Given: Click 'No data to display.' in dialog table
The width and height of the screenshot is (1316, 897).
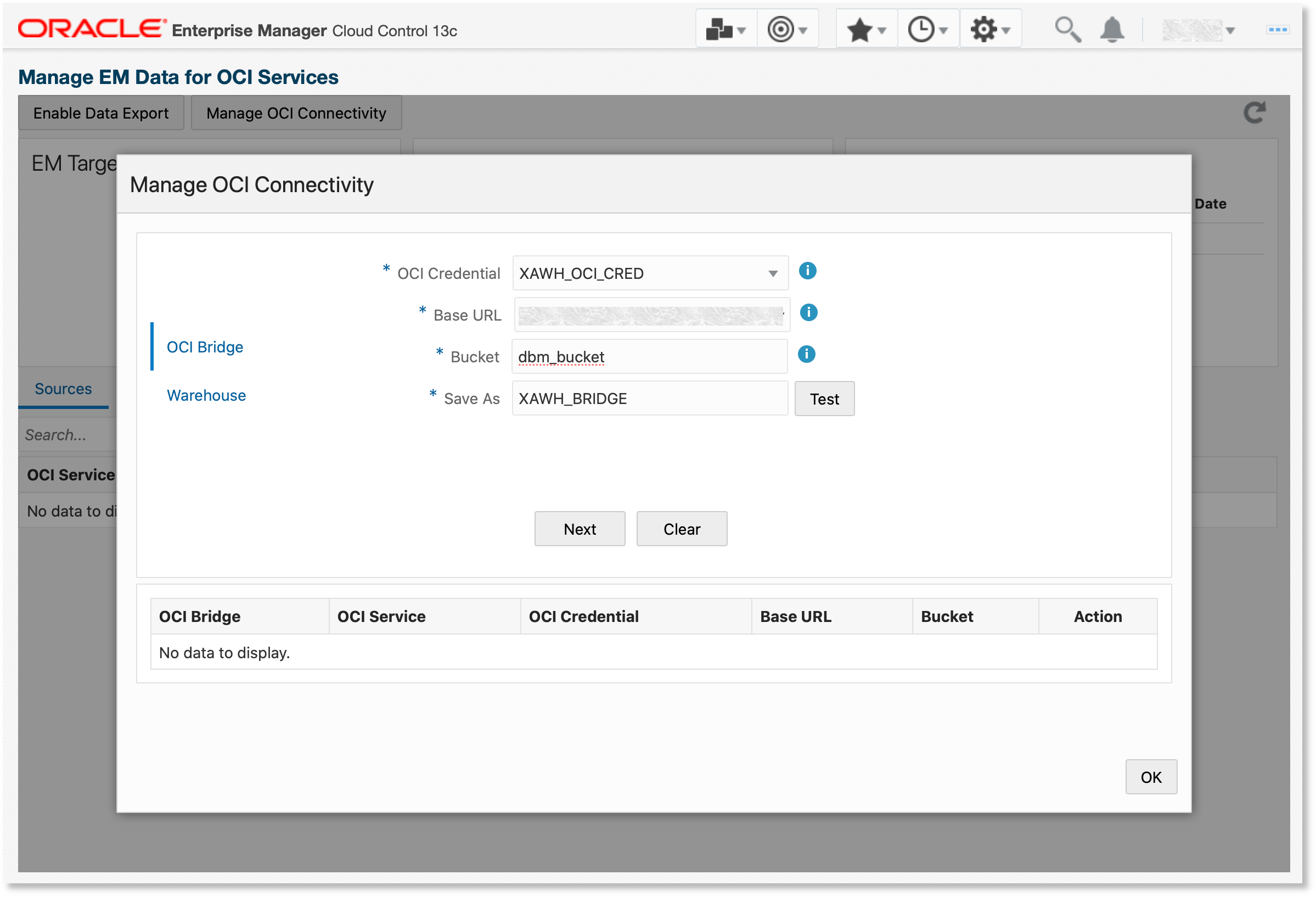Looking at the screenshot, I should tap(224, 653).
